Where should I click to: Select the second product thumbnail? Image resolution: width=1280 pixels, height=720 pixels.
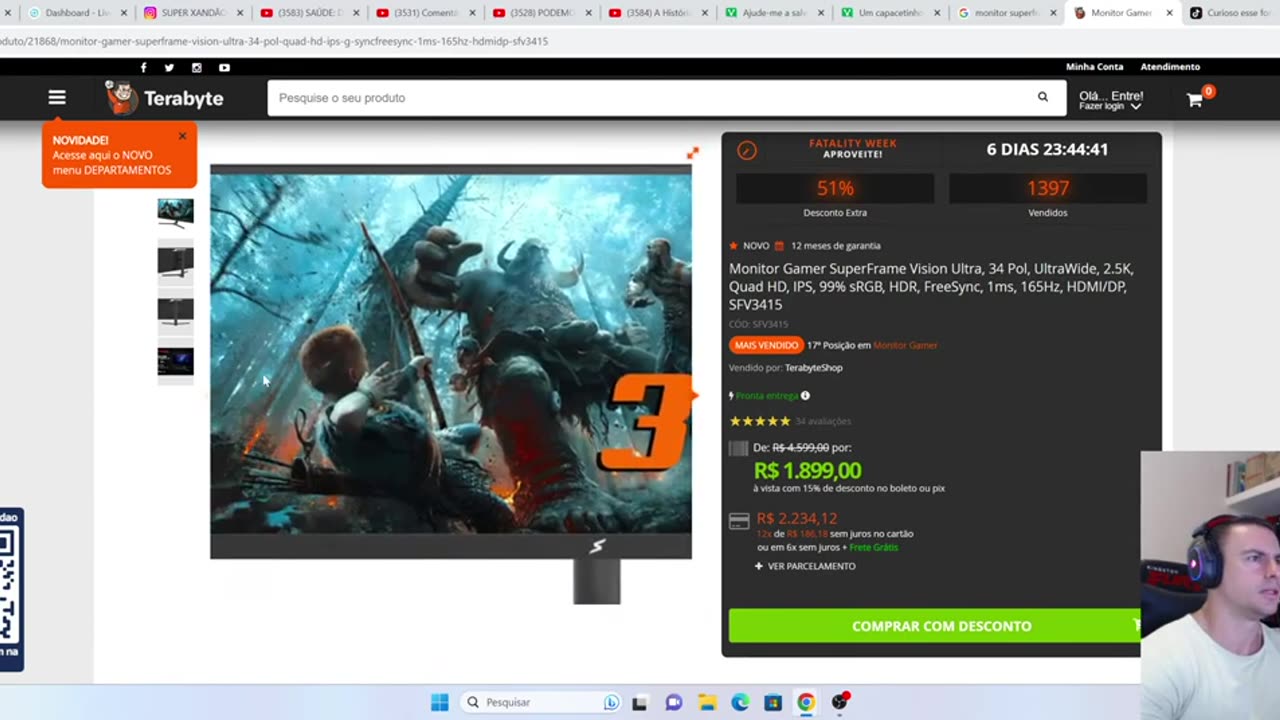pyautogui.click(x=175, y=262)
